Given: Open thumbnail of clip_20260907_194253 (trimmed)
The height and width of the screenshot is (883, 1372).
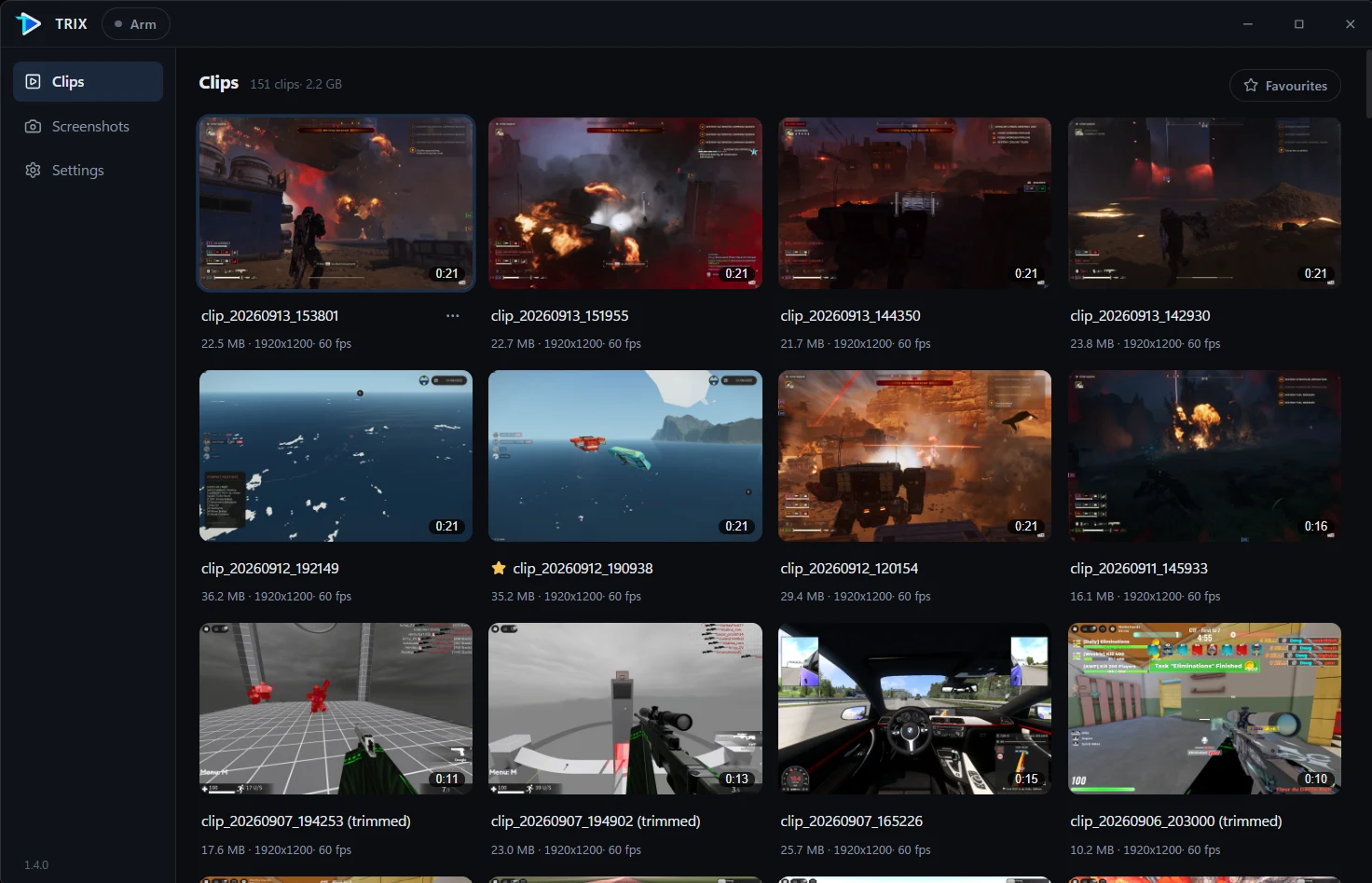Looking at the screenshot, I should (x=336, y=709).
